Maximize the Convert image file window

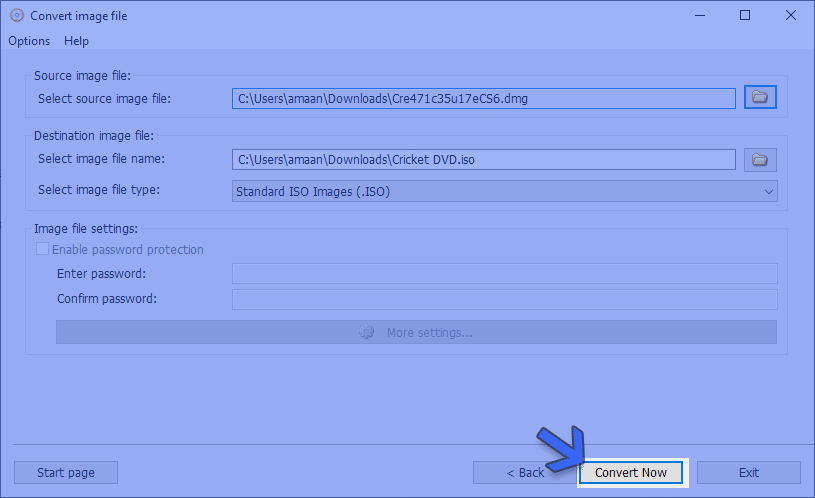click(x=745, y=16)
